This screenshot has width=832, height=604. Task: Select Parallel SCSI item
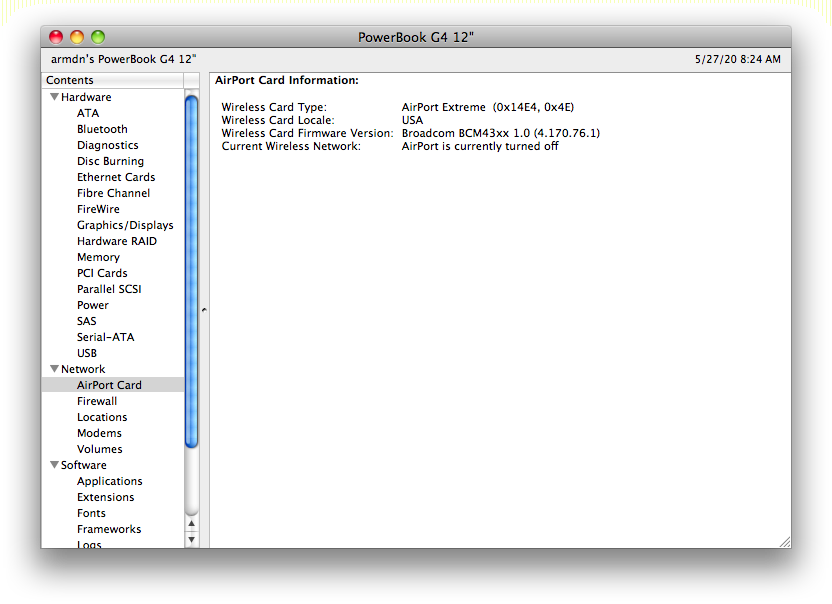coord(109,289)
